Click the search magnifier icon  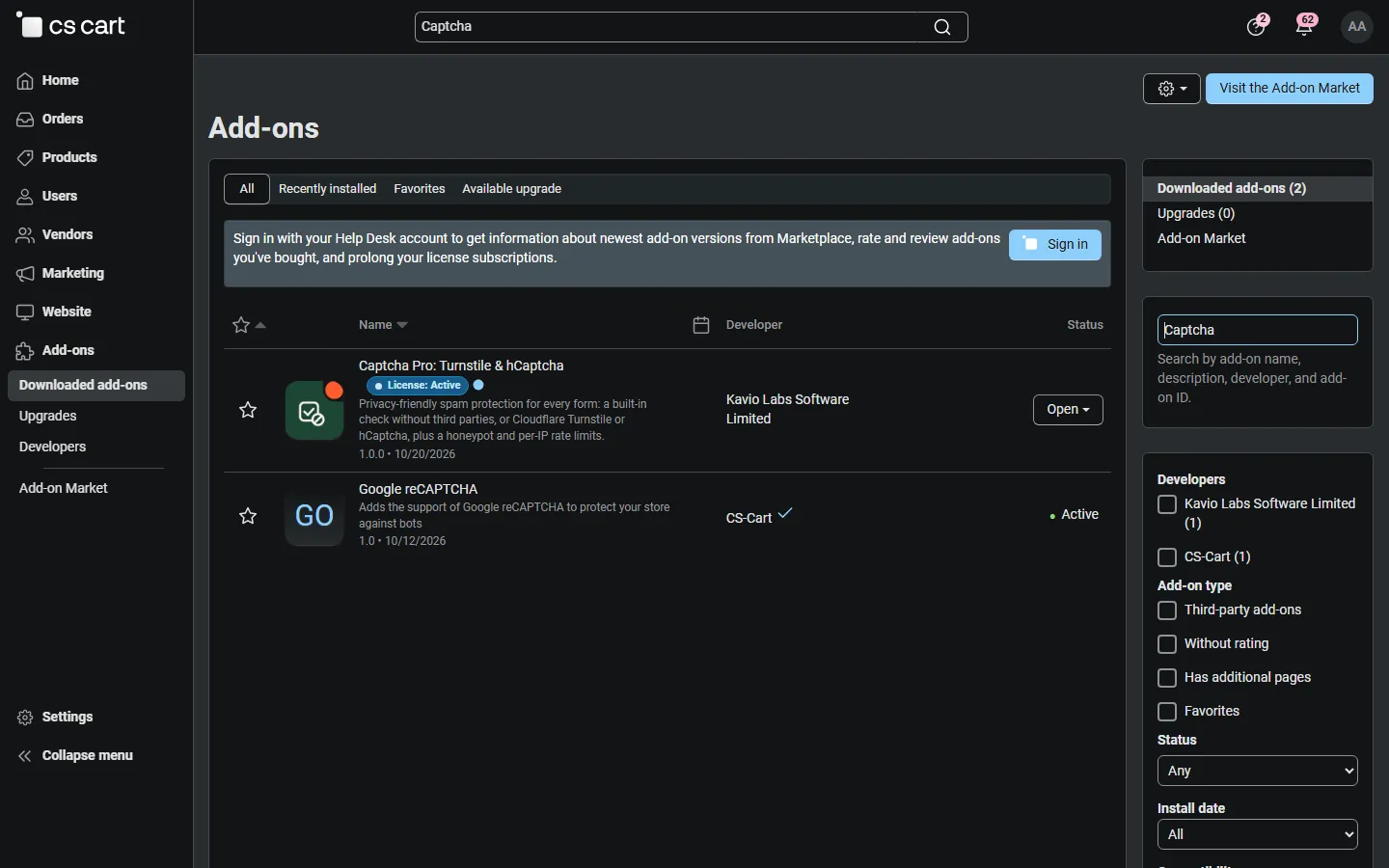(x=942, y=27)
